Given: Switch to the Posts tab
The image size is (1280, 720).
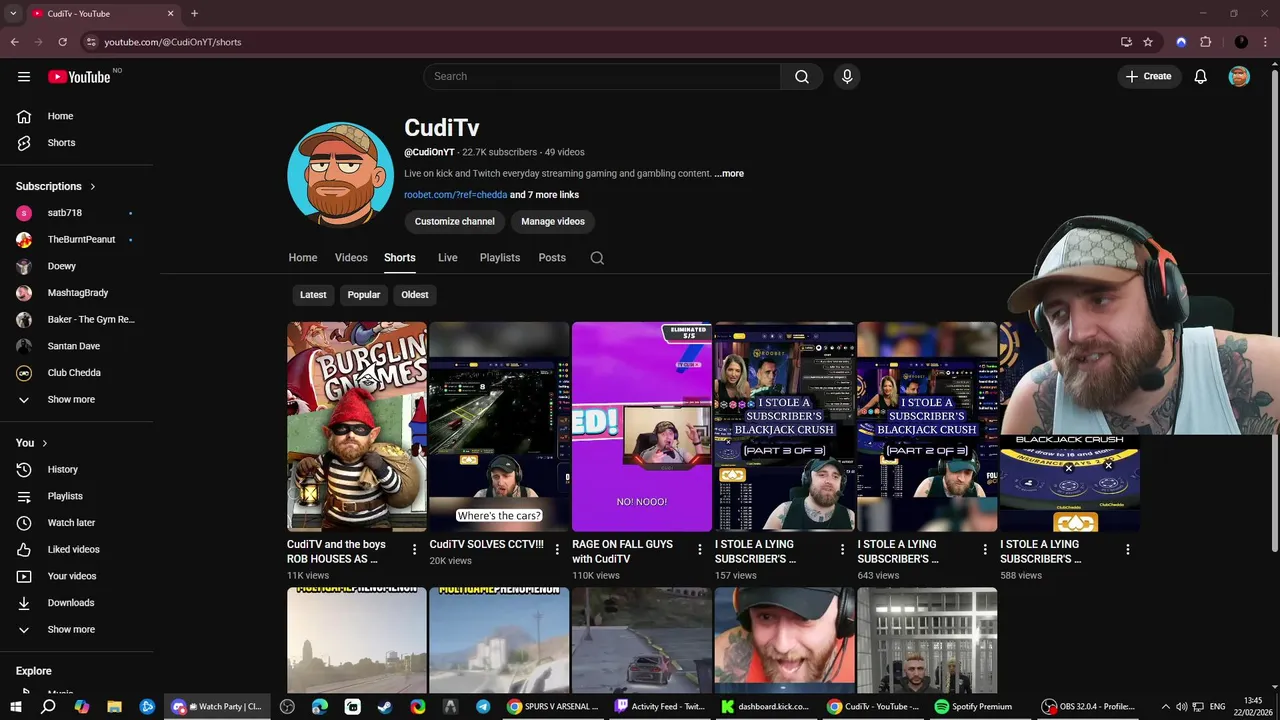Looking at the screenshot, I should coord(552,258).
